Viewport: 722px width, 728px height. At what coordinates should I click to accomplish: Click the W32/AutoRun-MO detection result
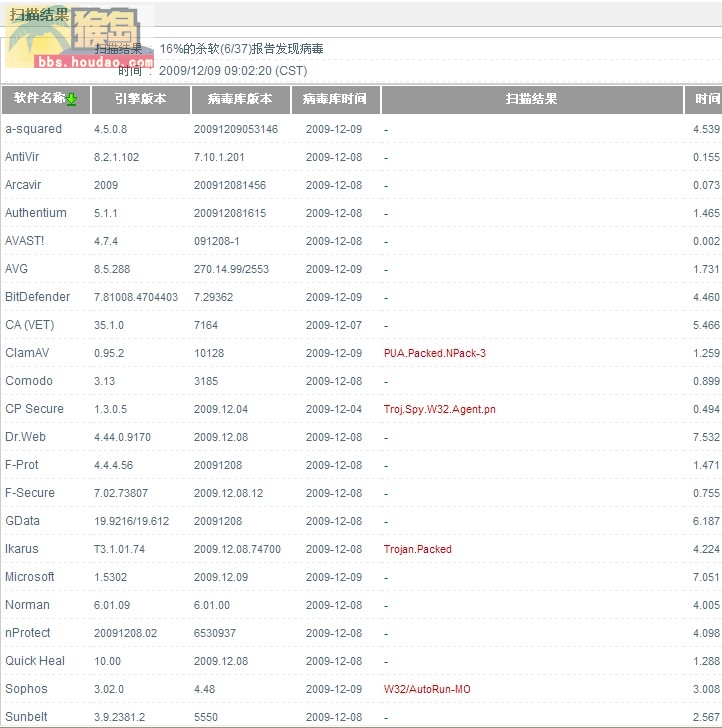pyautogui.click(x=427, y=689)
